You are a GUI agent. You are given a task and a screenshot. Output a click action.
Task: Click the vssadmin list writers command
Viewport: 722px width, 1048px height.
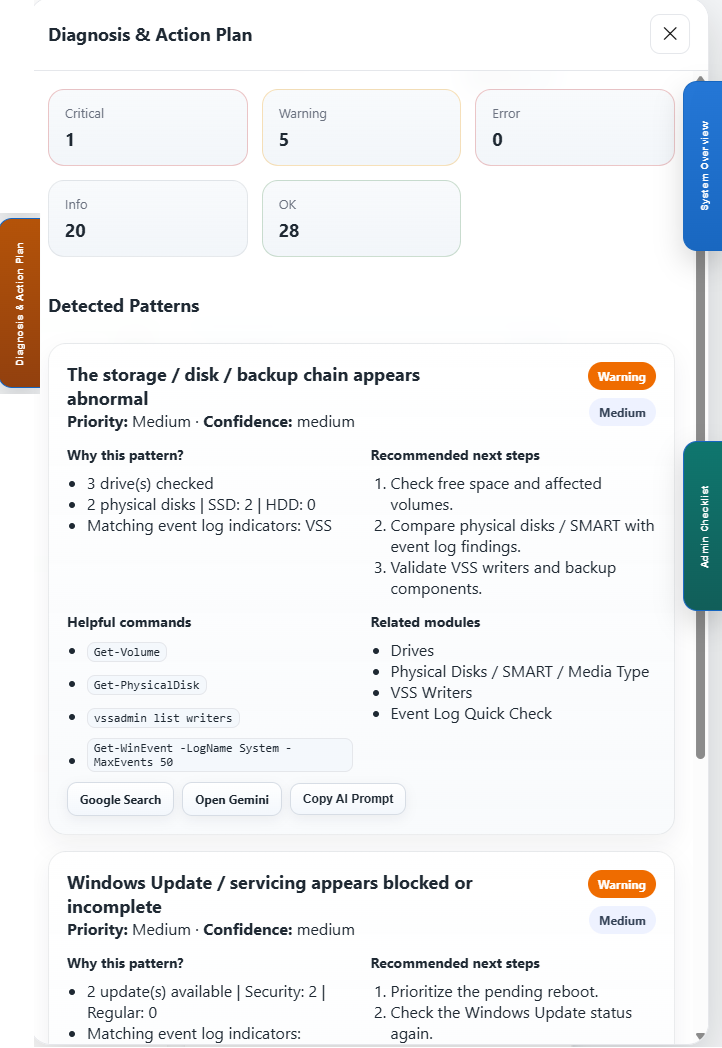pos(164,718)
